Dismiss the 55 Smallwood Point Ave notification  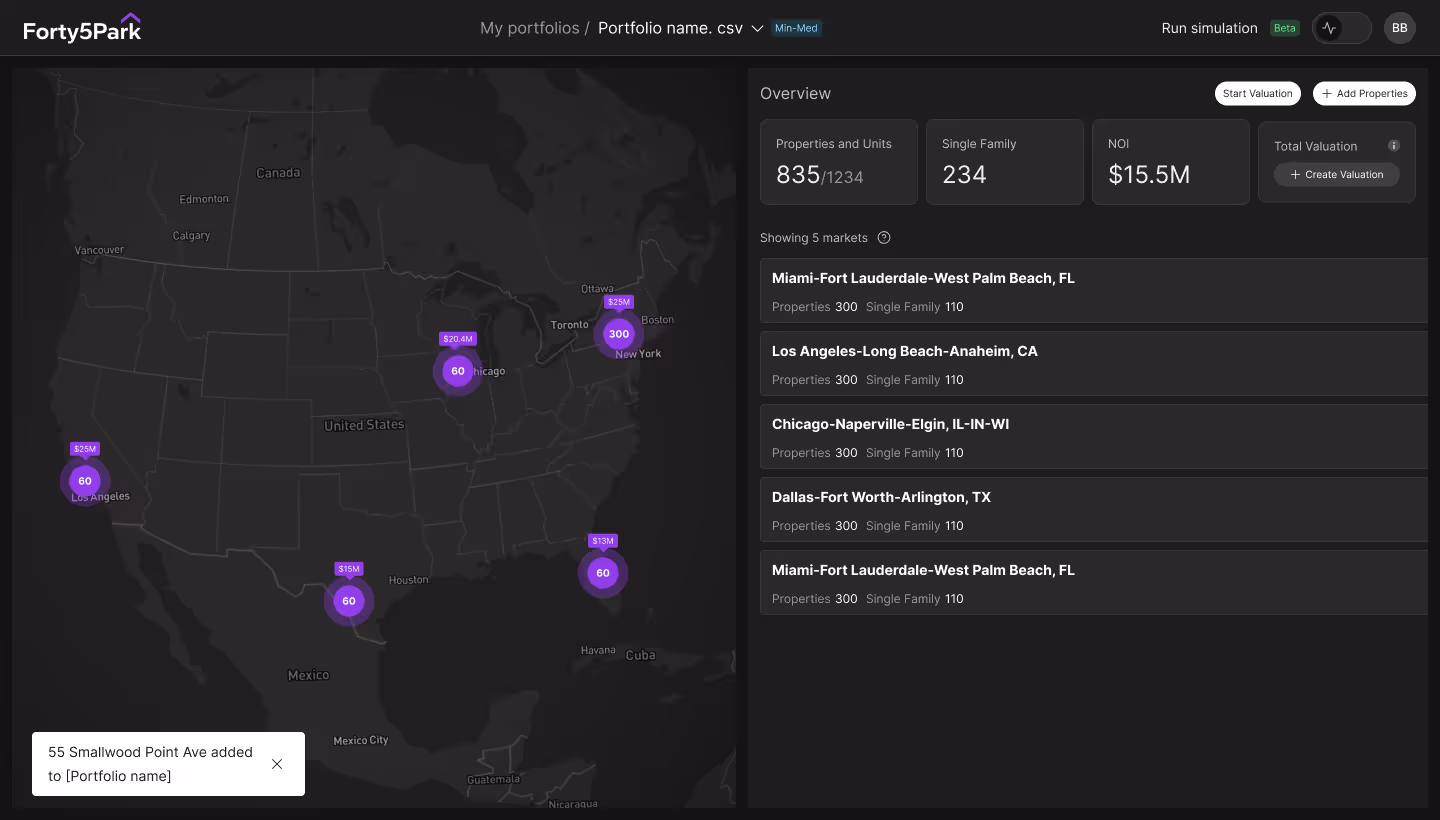(277, 764)
